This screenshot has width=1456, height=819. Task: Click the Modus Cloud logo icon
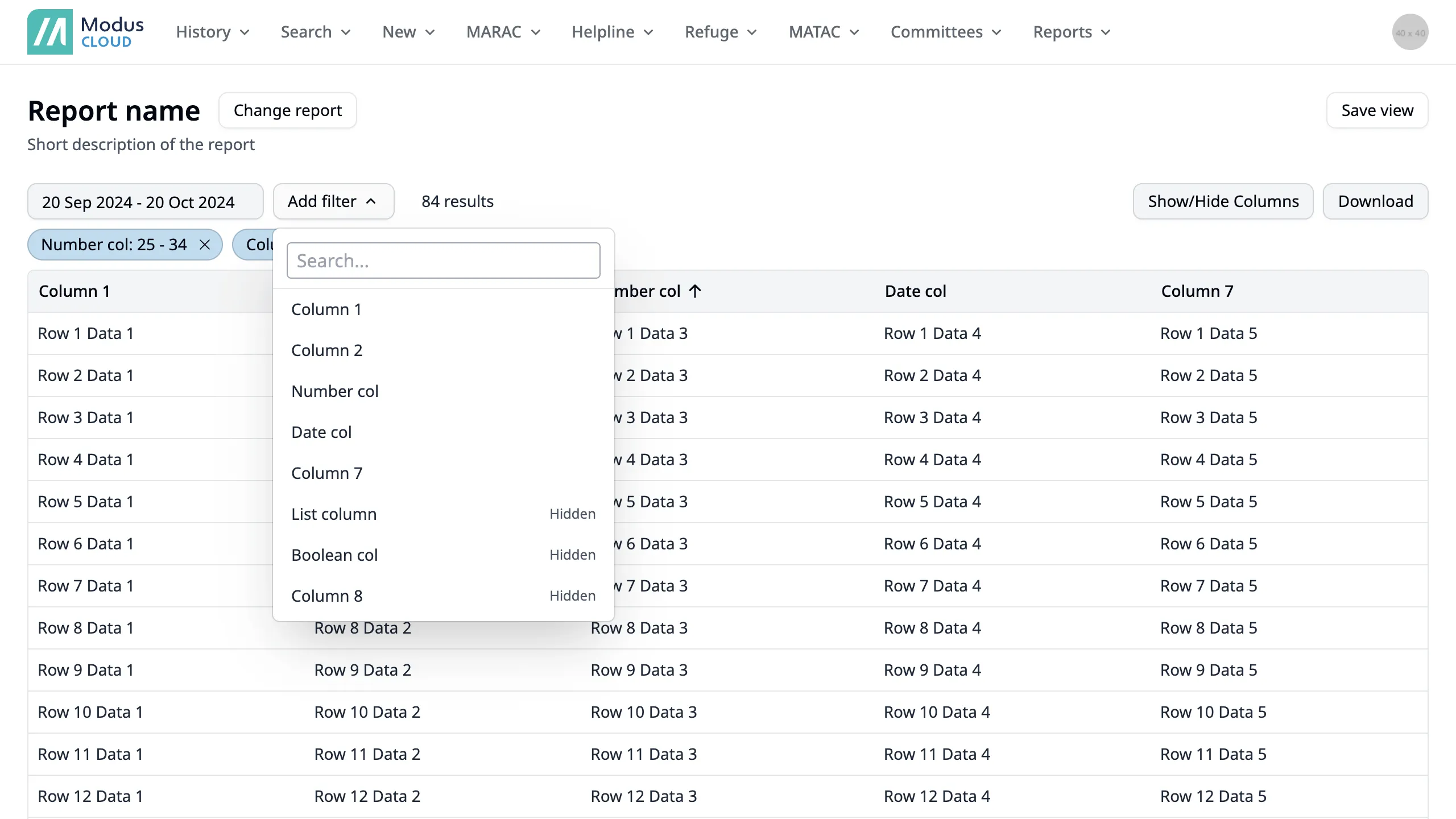pos(51,31)
